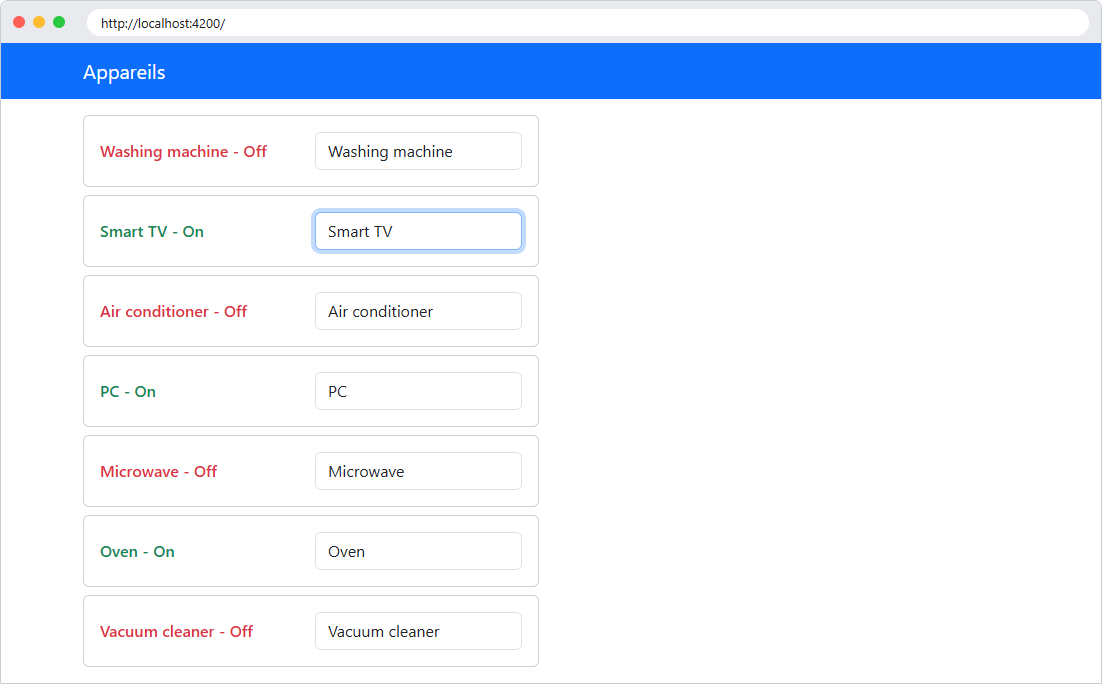1102x684 pixels.
Task: Click the 'Washing machine - Off' label
Action: click(x=183, y=152)
